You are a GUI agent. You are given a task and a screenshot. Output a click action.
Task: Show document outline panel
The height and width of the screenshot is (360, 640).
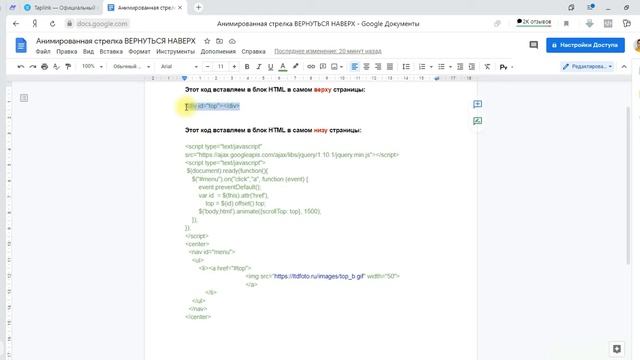pyautogui.click(x=24, y=98)
